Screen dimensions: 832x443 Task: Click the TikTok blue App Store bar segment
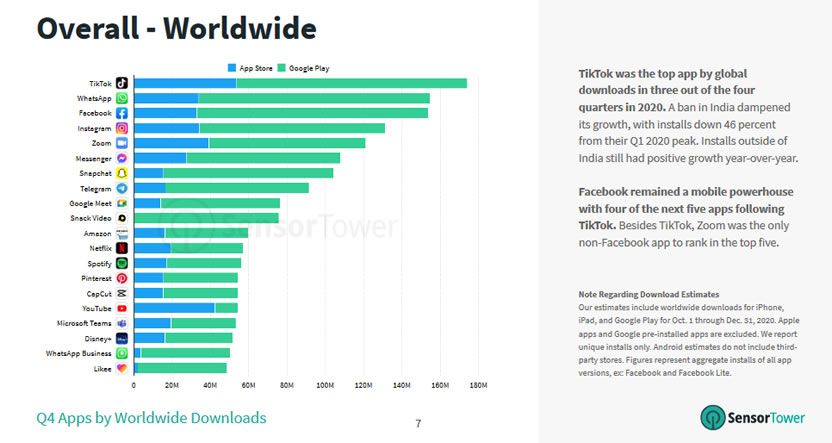[x=185, y=83]
